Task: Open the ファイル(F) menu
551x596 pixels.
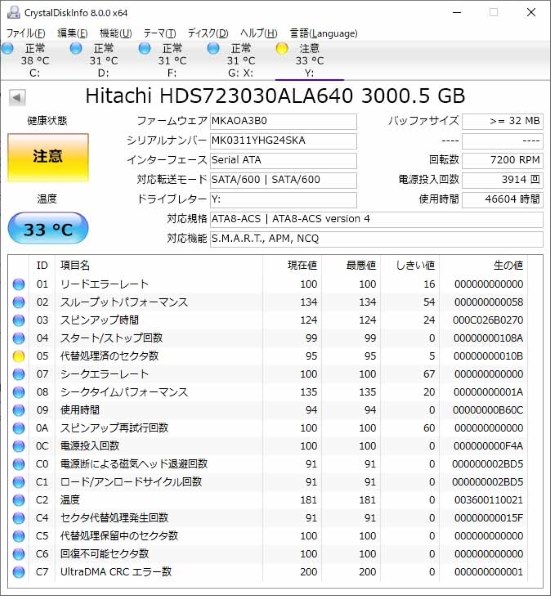Action: (x=26, y=33)
